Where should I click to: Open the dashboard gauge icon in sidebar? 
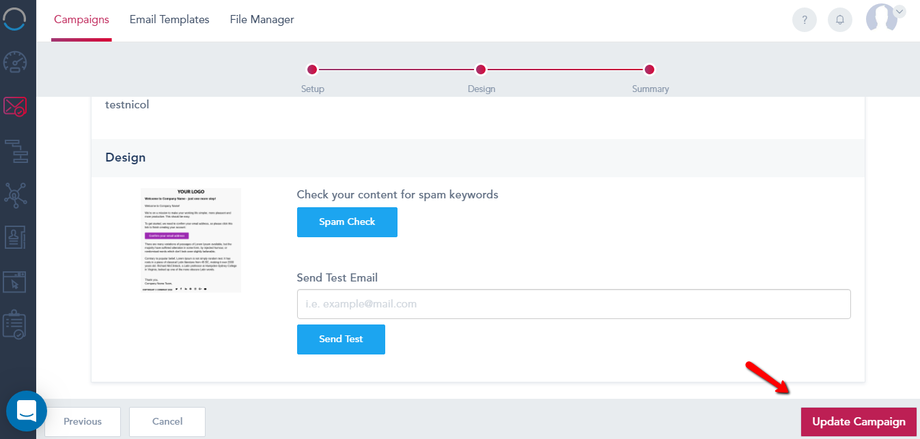[15, 62]
